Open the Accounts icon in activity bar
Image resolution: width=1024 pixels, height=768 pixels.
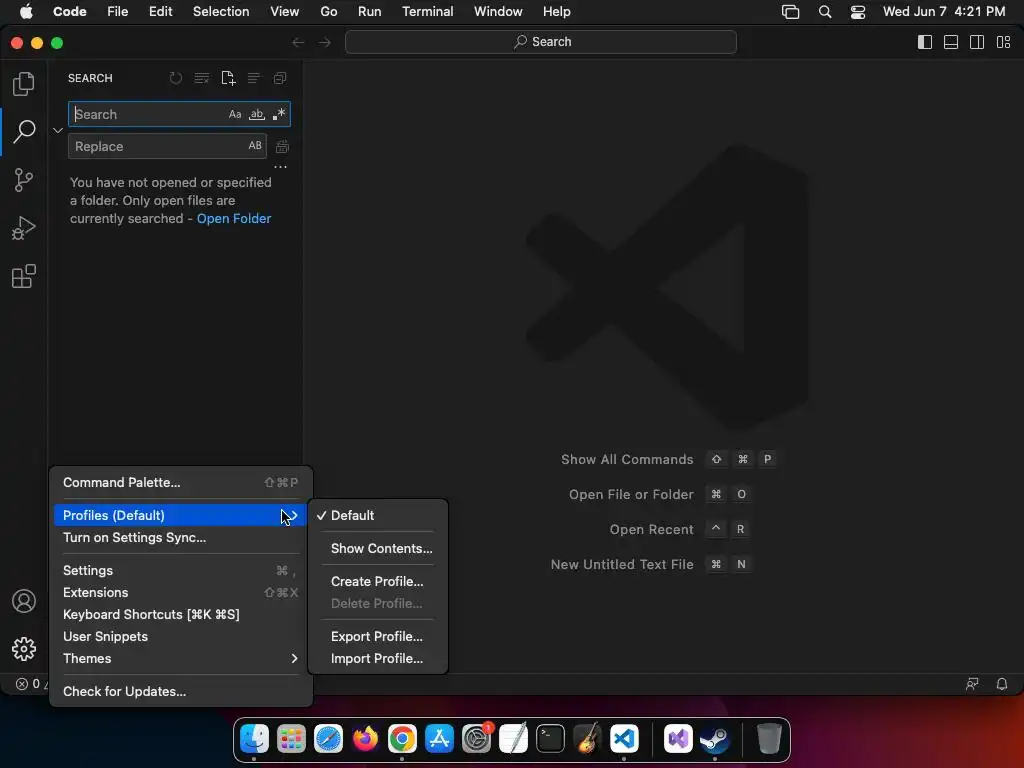click(24, 601)
